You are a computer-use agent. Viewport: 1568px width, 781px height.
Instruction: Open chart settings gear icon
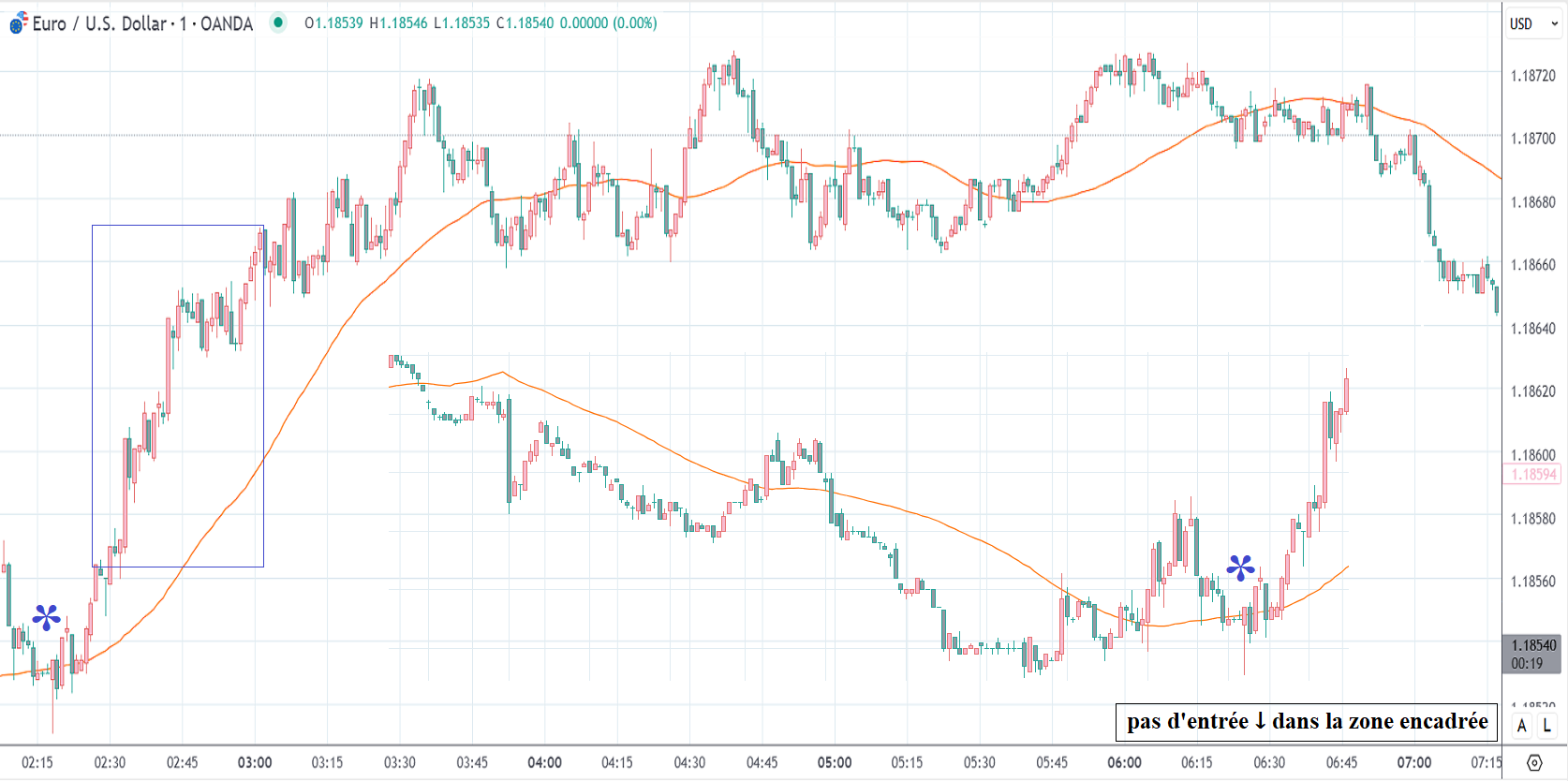point(1534,762)
